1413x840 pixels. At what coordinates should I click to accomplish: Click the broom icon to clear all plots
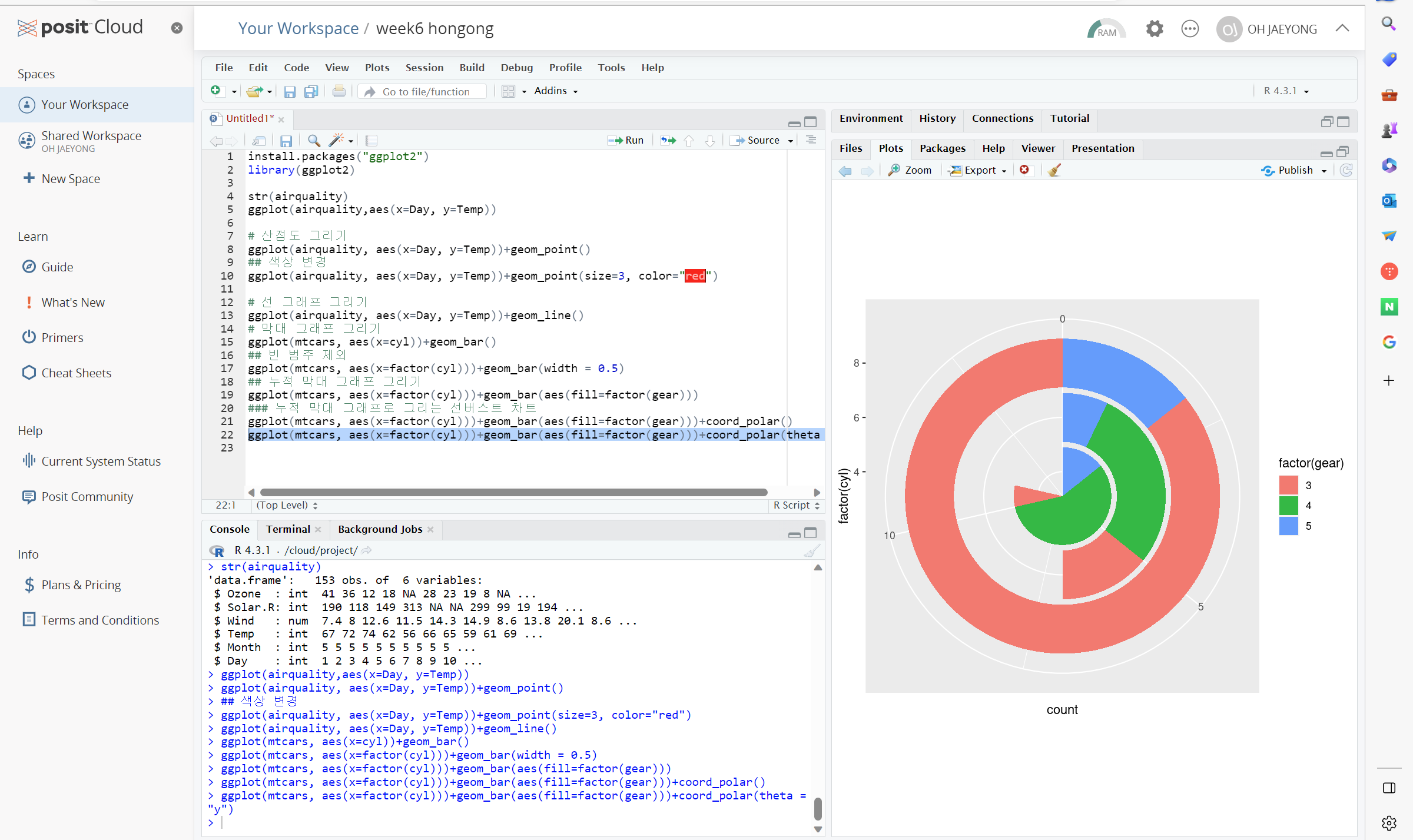1054,171
